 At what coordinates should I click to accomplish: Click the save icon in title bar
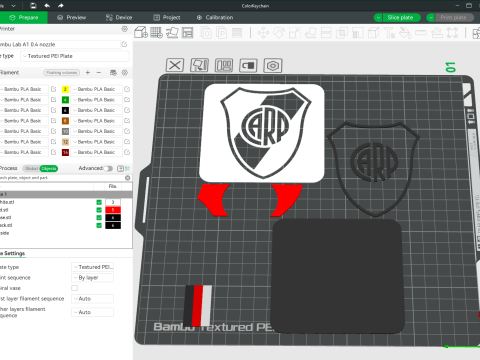point(33,5)
